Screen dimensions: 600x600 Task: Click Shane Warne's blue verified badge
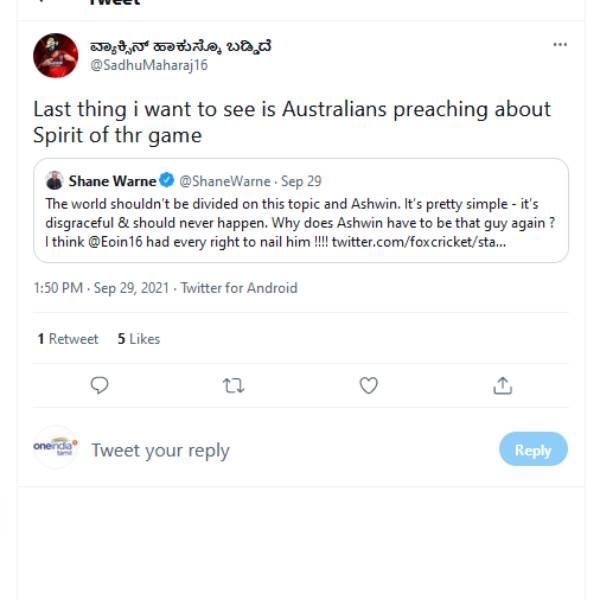[166, 181]
